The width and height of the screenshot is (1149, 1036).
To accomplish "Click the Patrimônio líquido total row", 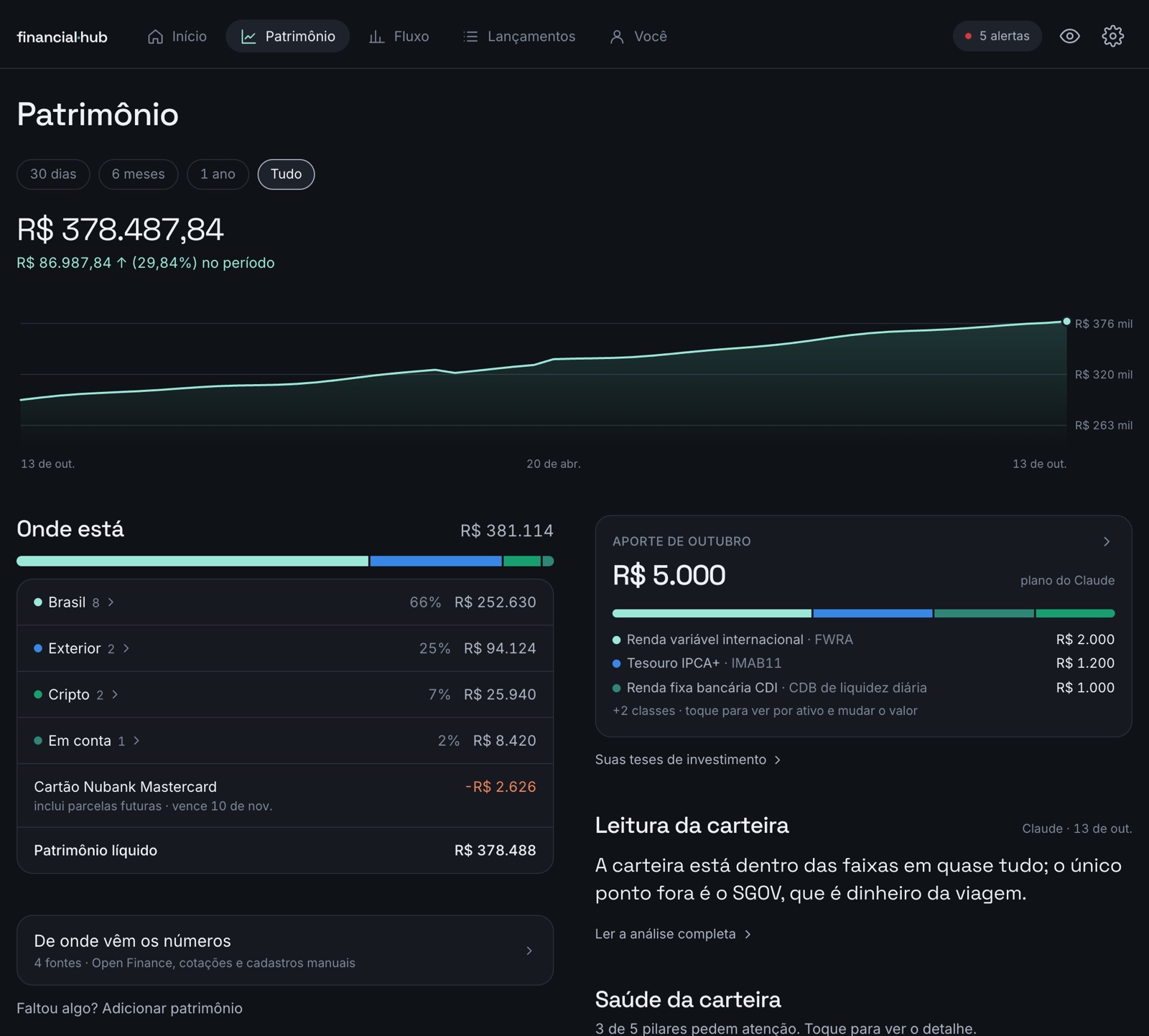I will [x=285, y=850].
